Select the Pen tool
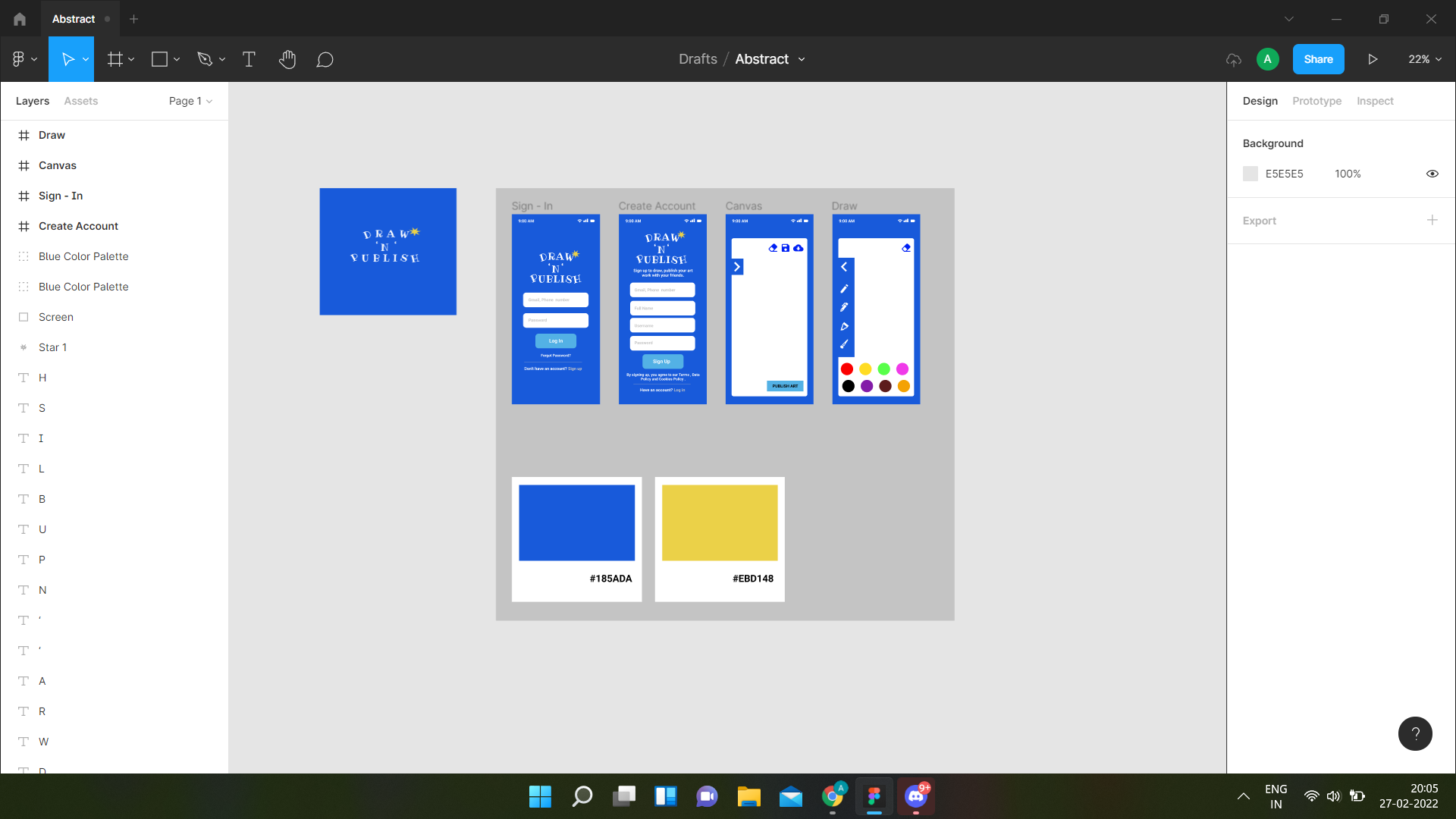 point(205,59)
